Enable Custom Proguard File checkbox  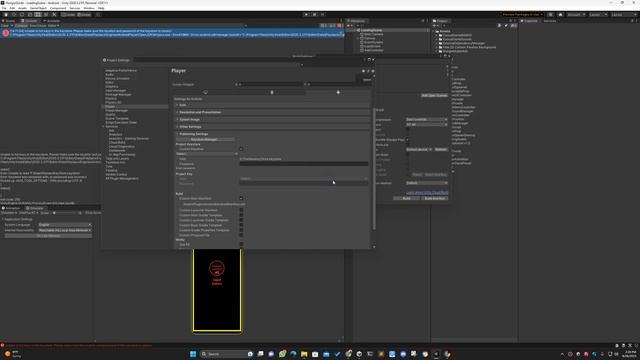click(241, 235)
